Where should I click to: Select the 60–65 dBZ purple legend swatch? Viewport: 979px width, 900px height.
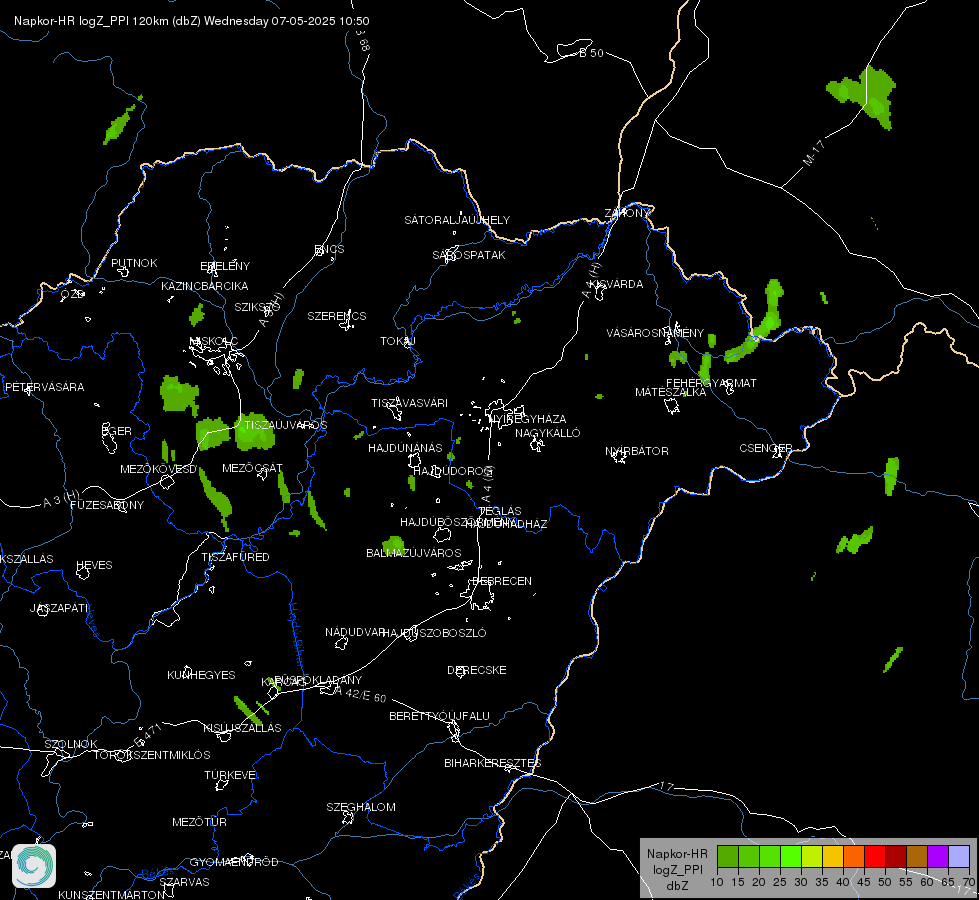(x=938, y=857)
